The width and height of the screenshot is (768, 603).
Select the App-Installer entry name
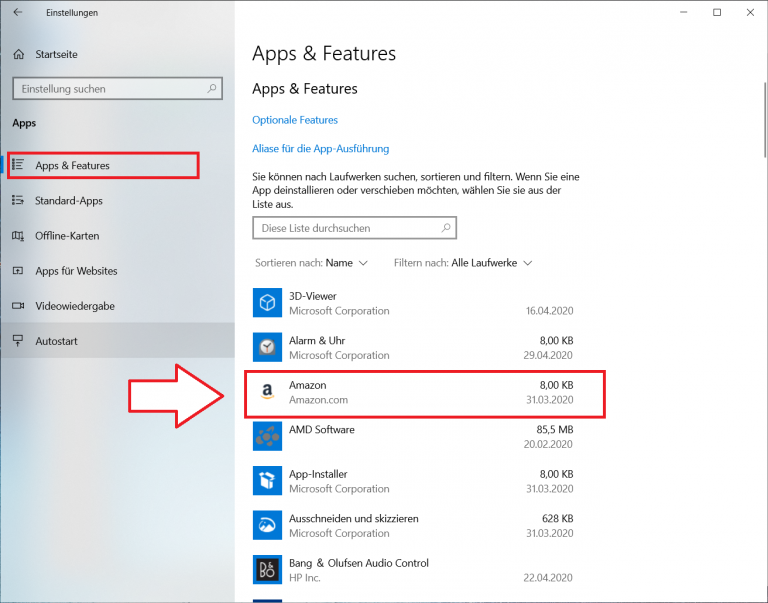point(318,474)
